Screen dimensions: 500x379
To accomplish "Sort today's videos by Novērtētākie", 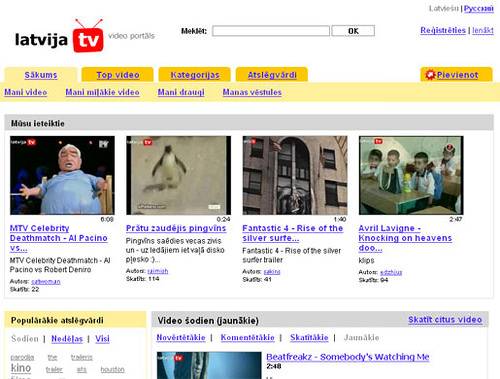I will pyautogui.click(x=181, y=338).
